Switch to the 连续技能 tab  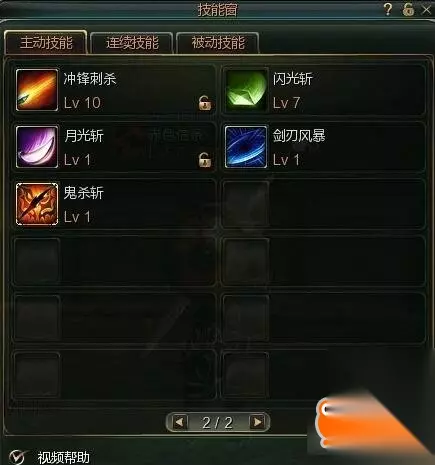tap(132, 43)
